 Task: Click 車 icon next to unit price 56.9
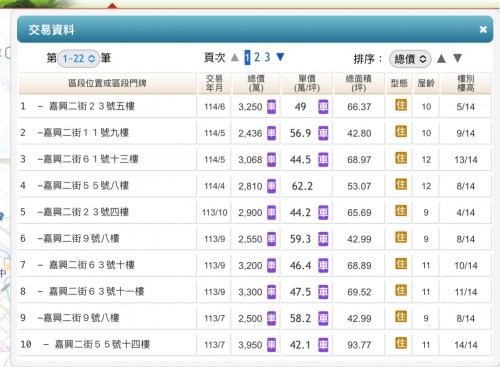[323, 133]
